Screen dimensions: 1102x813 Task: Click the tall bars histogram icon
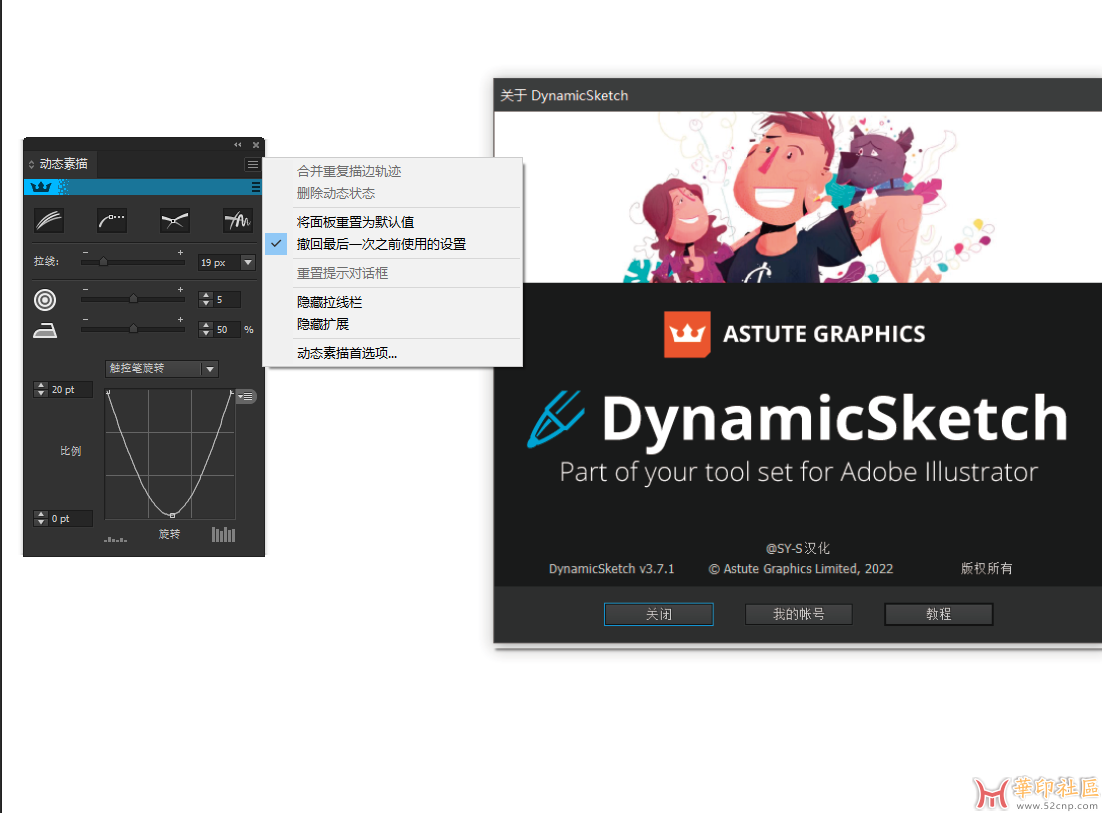pos(223,535)
